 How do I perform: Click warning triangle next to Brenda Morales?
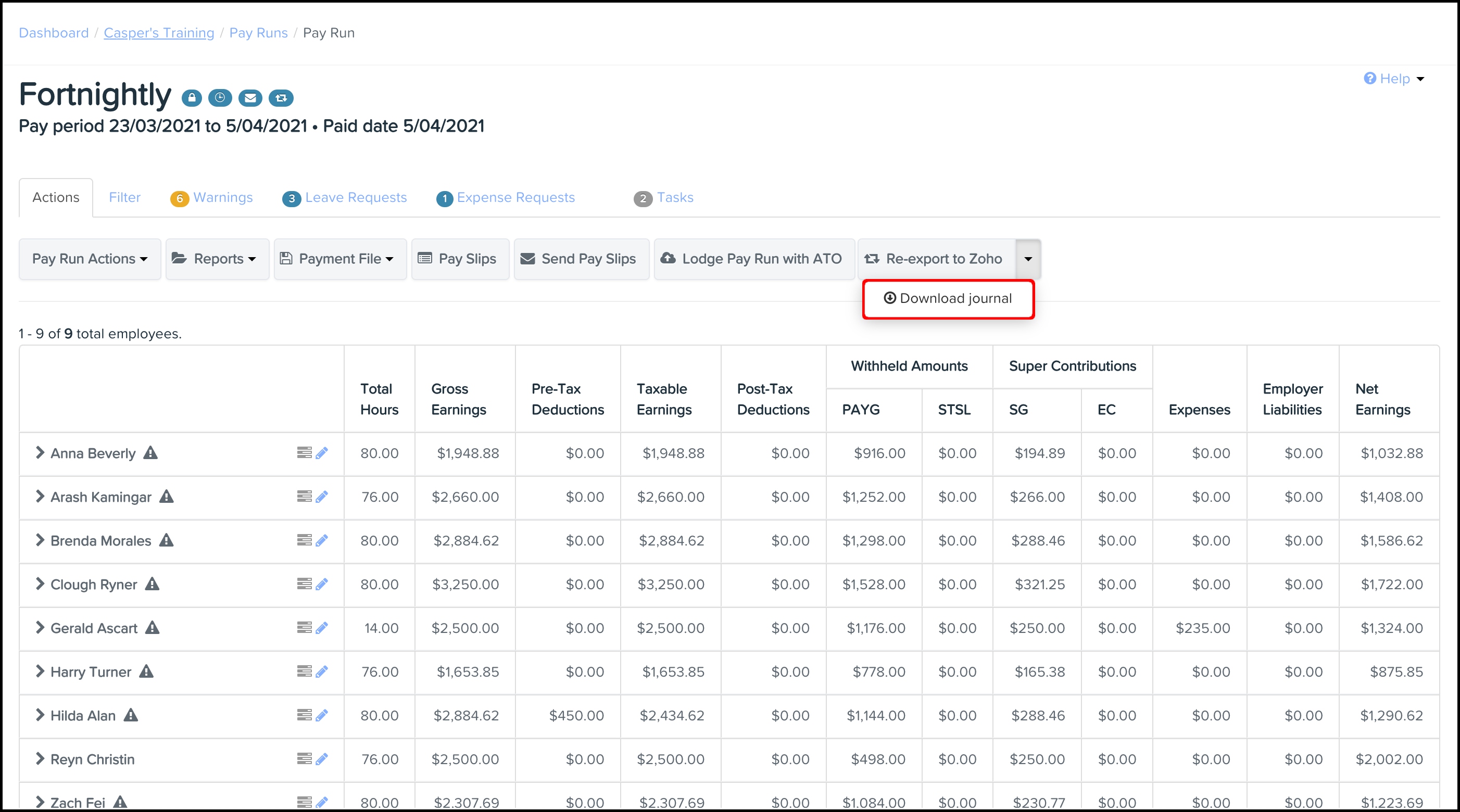pyautogui.click(x=166, y=540)
